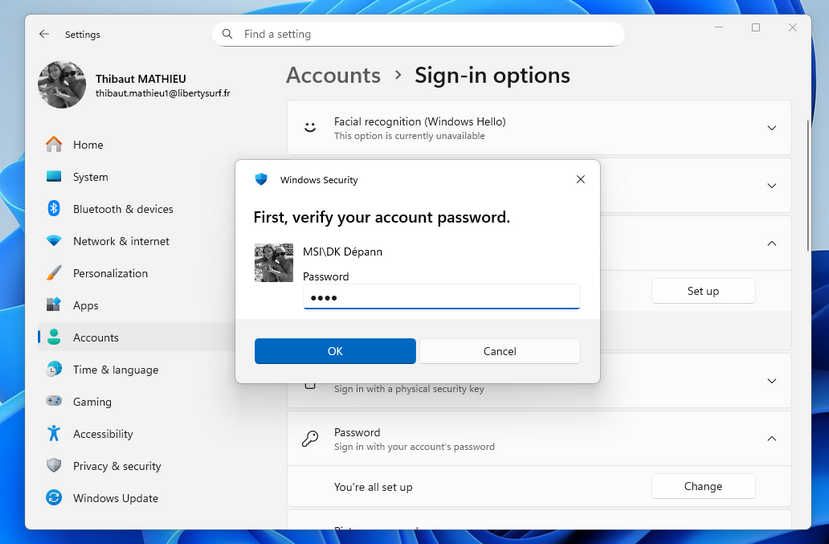Click the Windows Update refresh icon
829x544 pixels.
[x=53, y=497]
